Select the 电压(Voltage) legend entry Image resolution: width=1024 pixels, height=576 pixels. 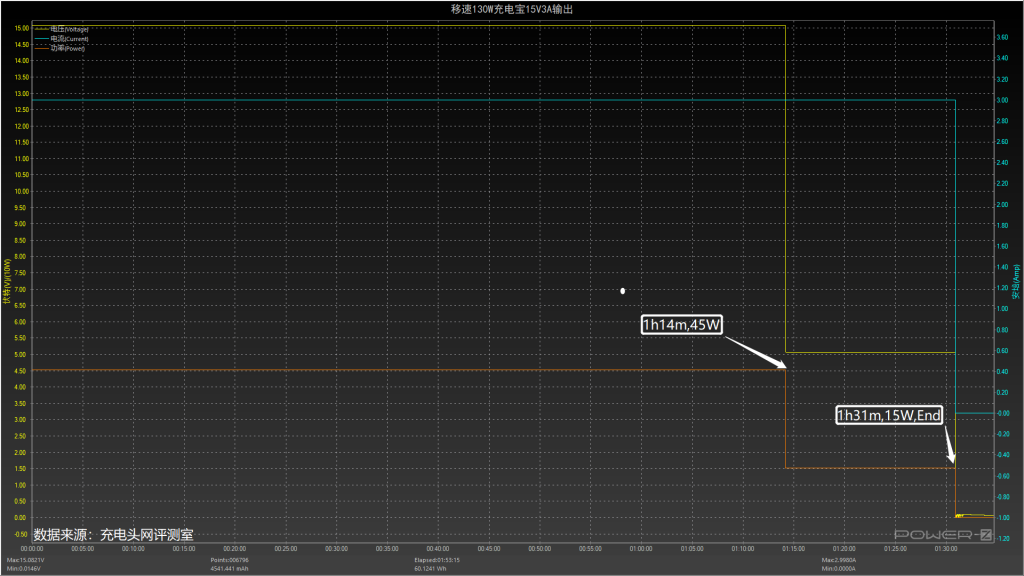[62, 29]
